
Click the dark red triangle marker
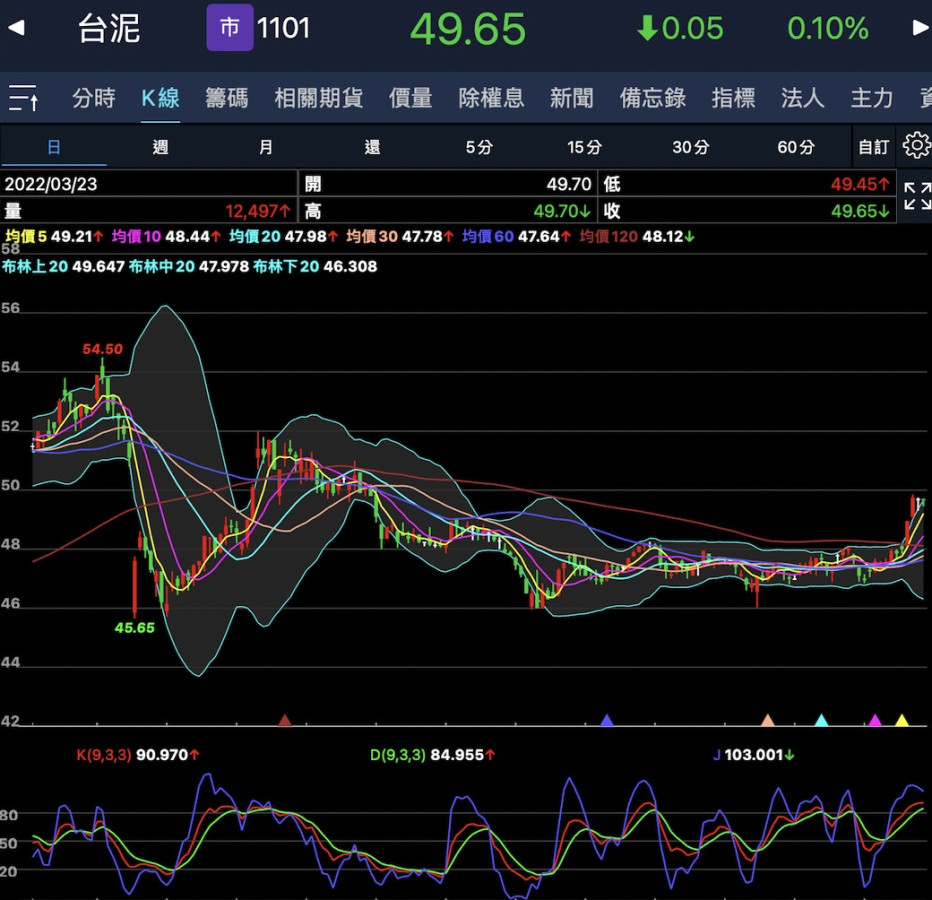pos(285,720)
